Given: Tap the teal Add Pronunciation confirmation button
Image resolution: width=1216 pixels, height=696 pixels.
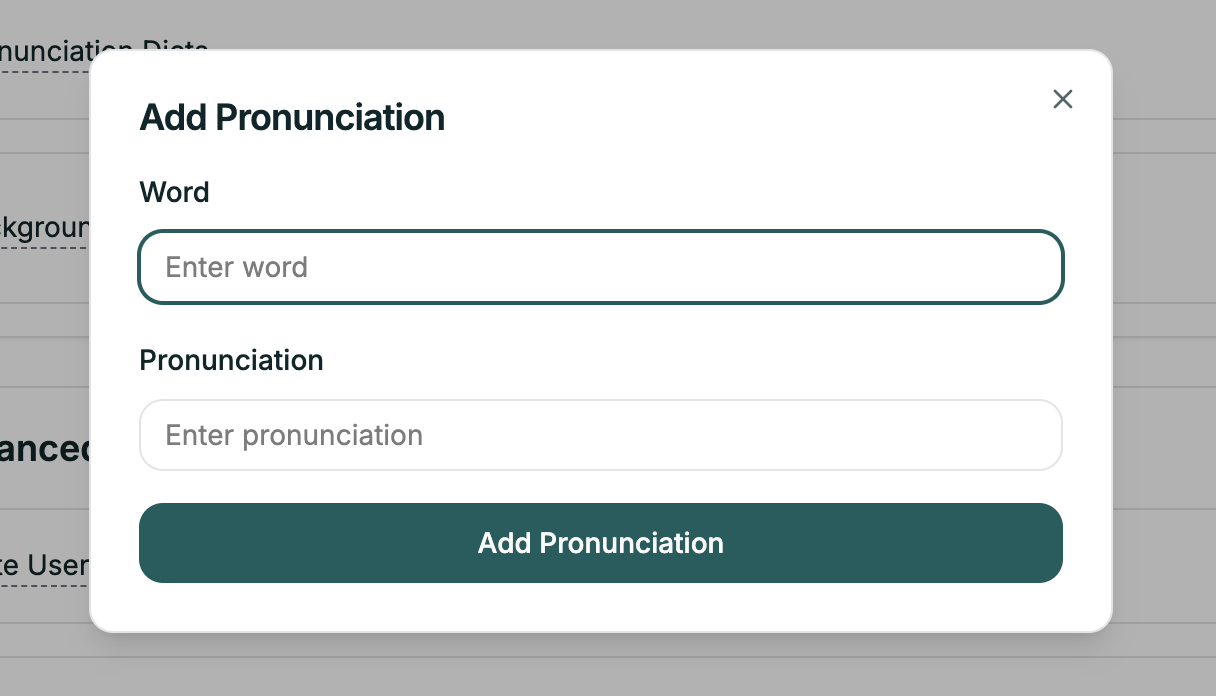Looking at the screenshot, I should (600, 543).
